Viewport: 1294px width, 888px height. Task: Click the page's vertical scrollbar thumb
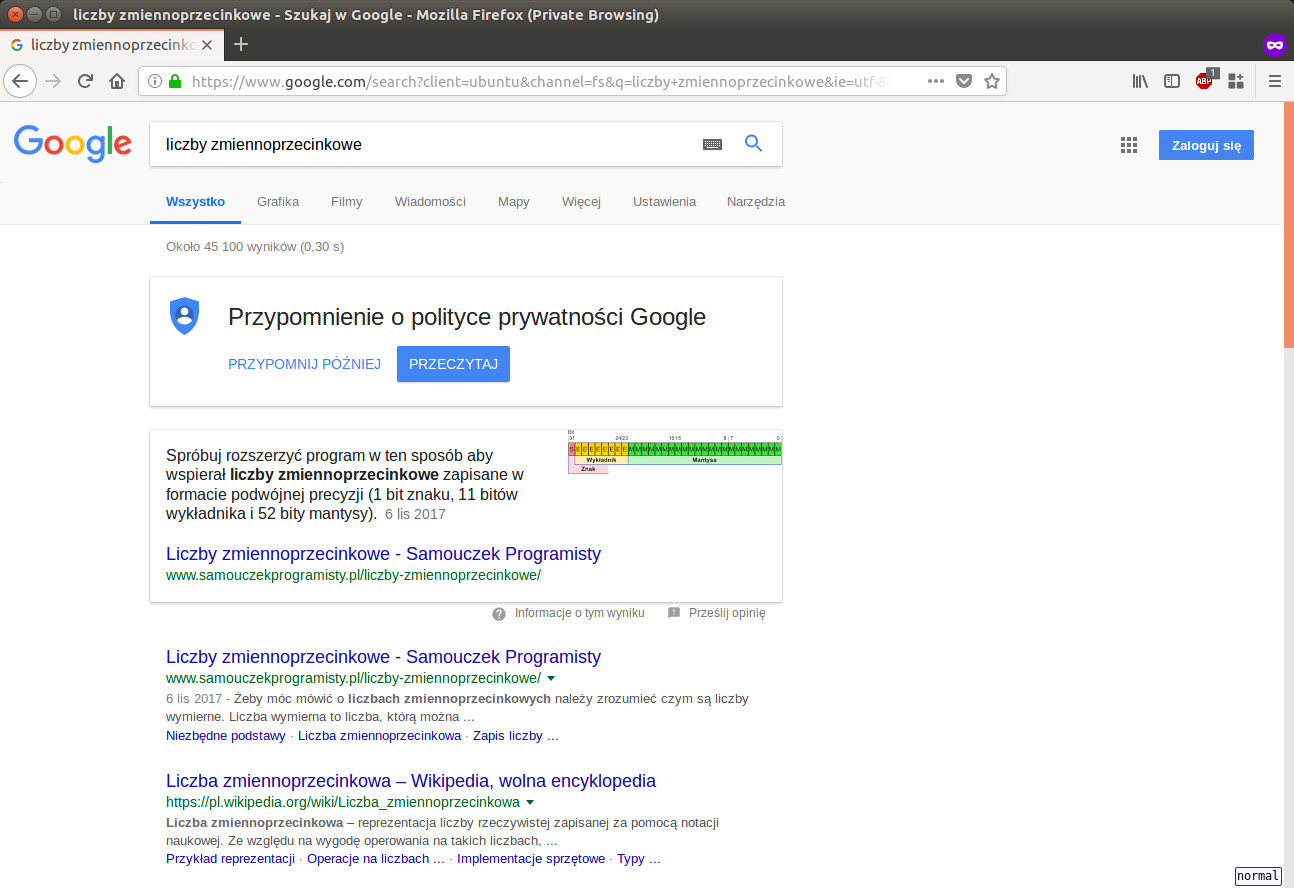tap(1289, 224)
